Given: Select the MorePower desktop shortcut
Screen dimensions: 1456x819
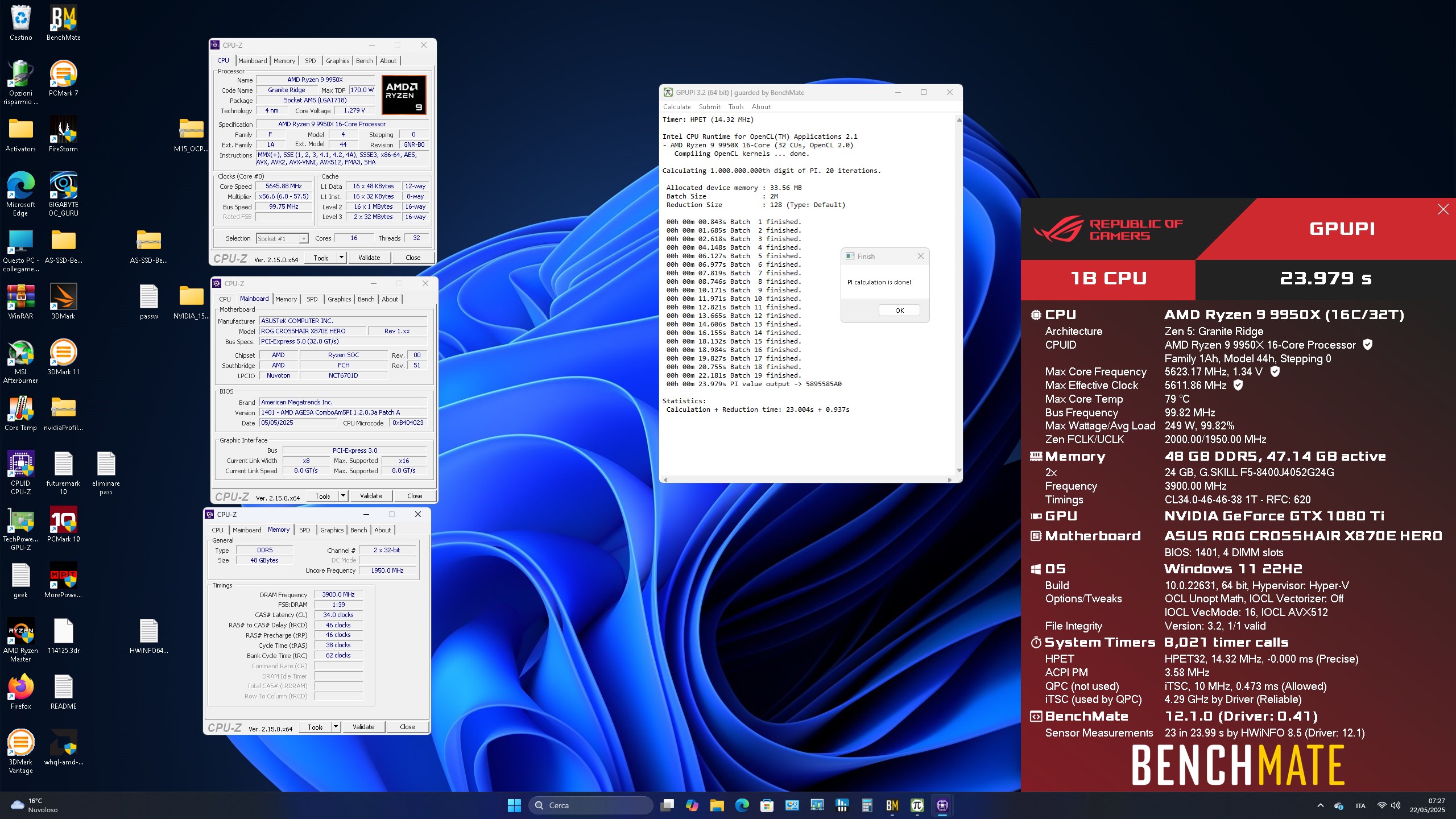Looking at the screenshot, I should pos(63,580).
